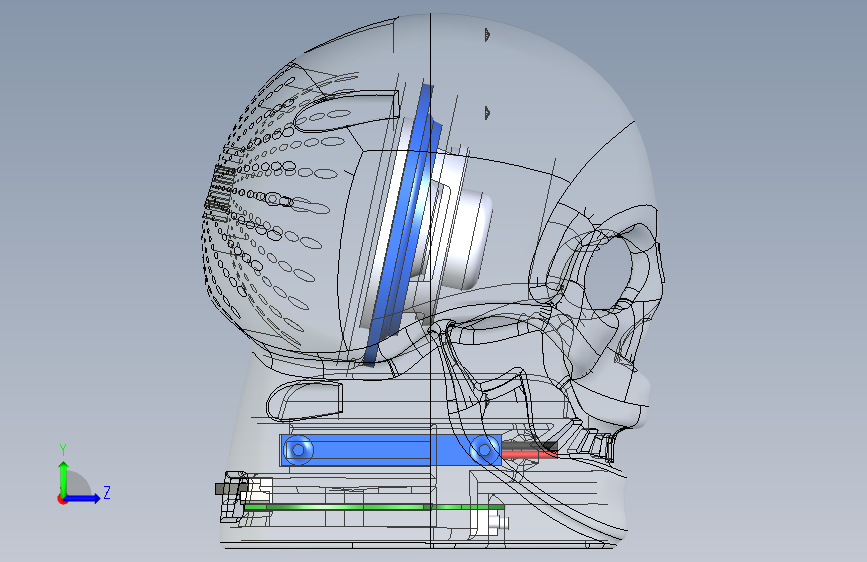867x562 pixels.
Task: Select the green circuit board strip in the base
Action: click(374, 507)
